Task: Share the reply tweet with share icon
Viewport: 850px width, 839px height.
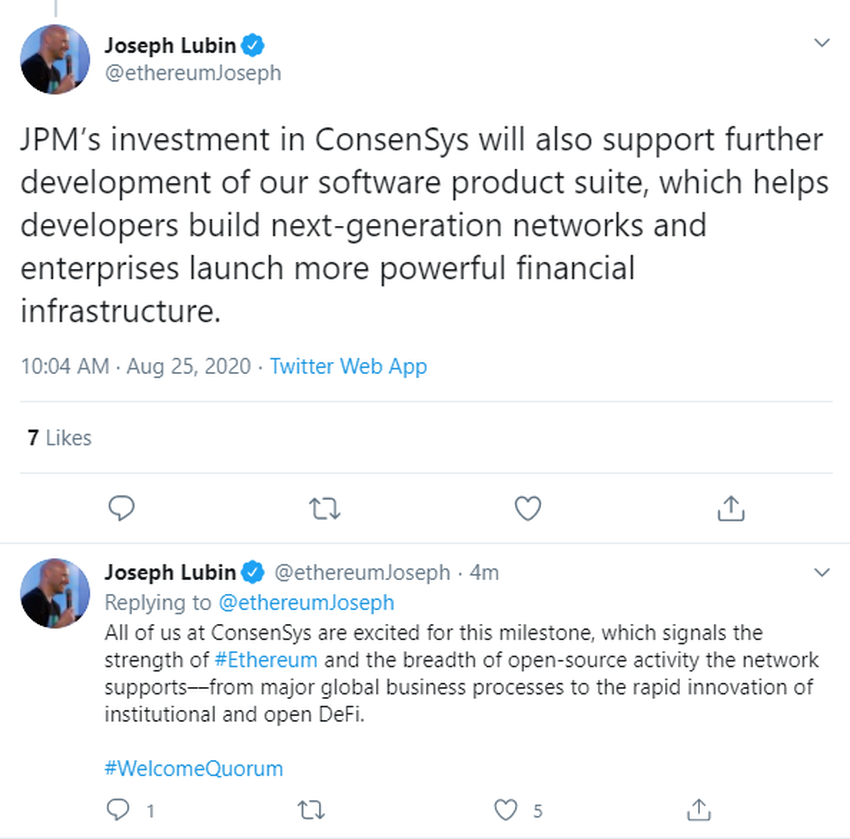Action: 699,810
